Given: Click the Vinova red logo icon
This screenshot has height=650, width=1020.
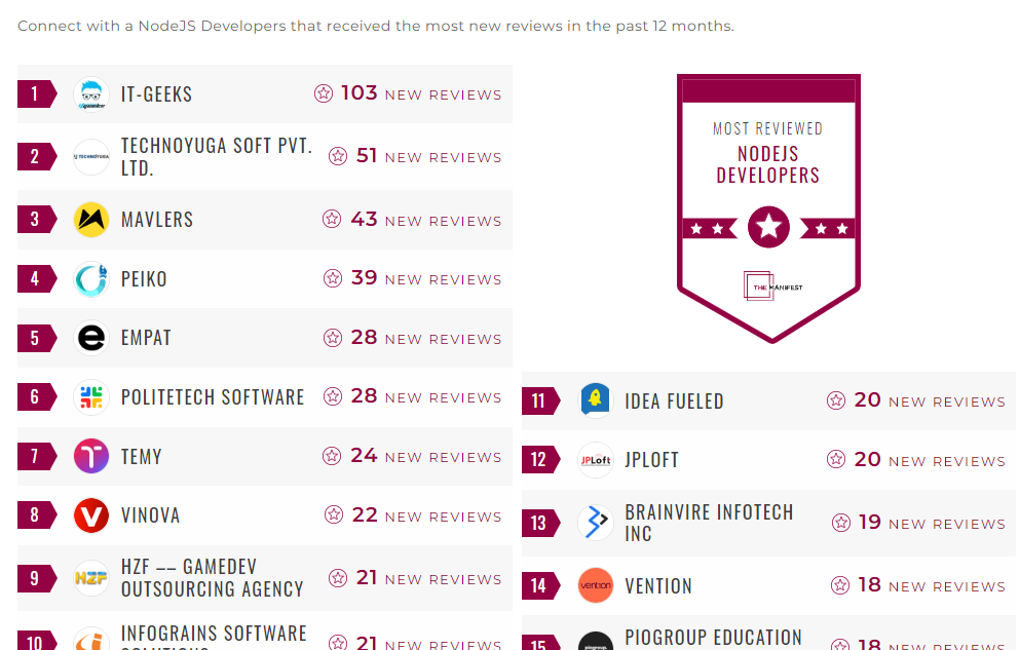Looking at the screenshot, I should (91, 516).
